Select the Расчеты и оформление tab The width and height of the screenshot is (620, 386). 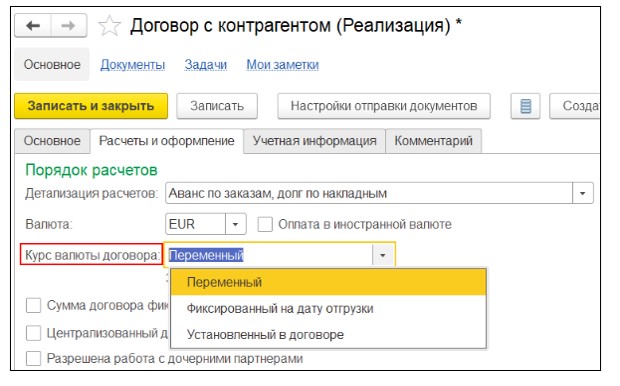pos(166,141)
